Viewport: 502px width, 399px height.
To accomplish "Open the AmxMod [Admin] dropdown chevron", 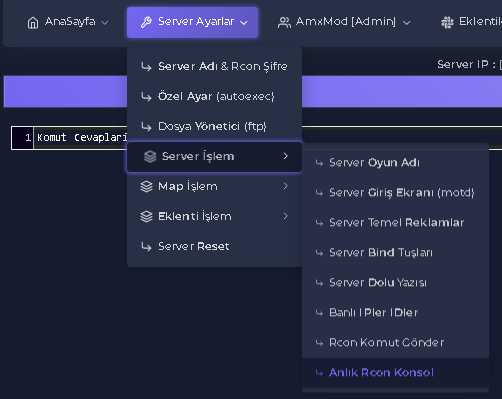I will coord(407,23).
